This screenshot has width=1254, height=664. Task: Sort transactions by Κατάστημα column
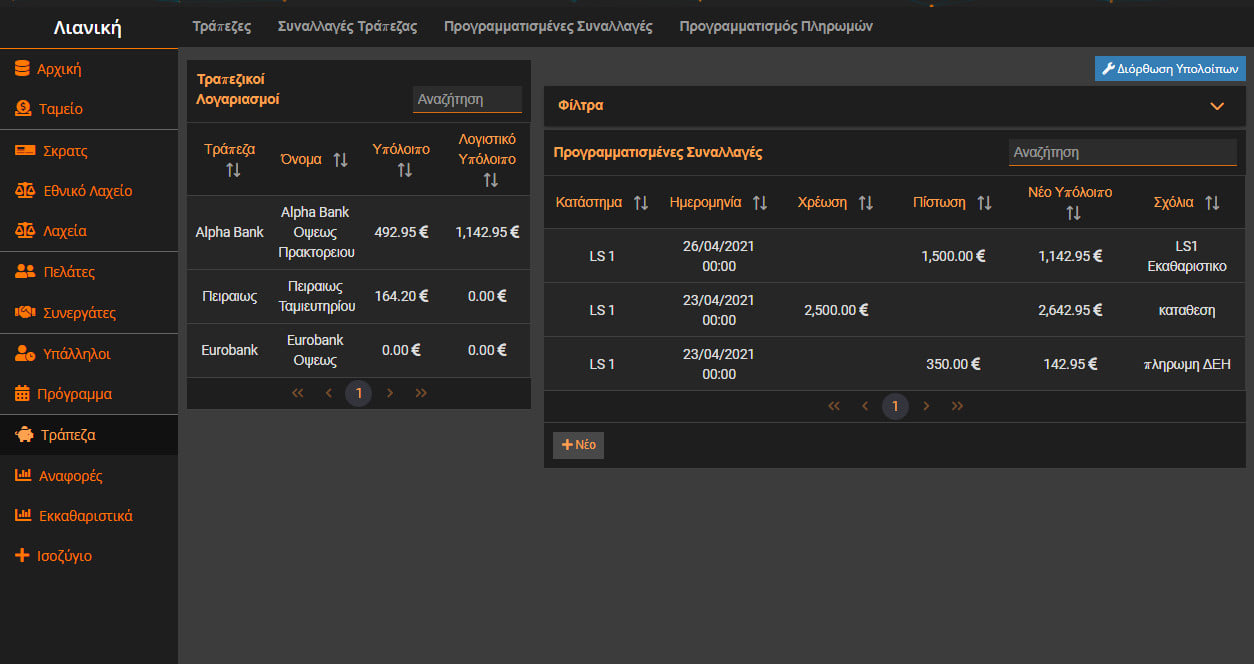point(641,203)
